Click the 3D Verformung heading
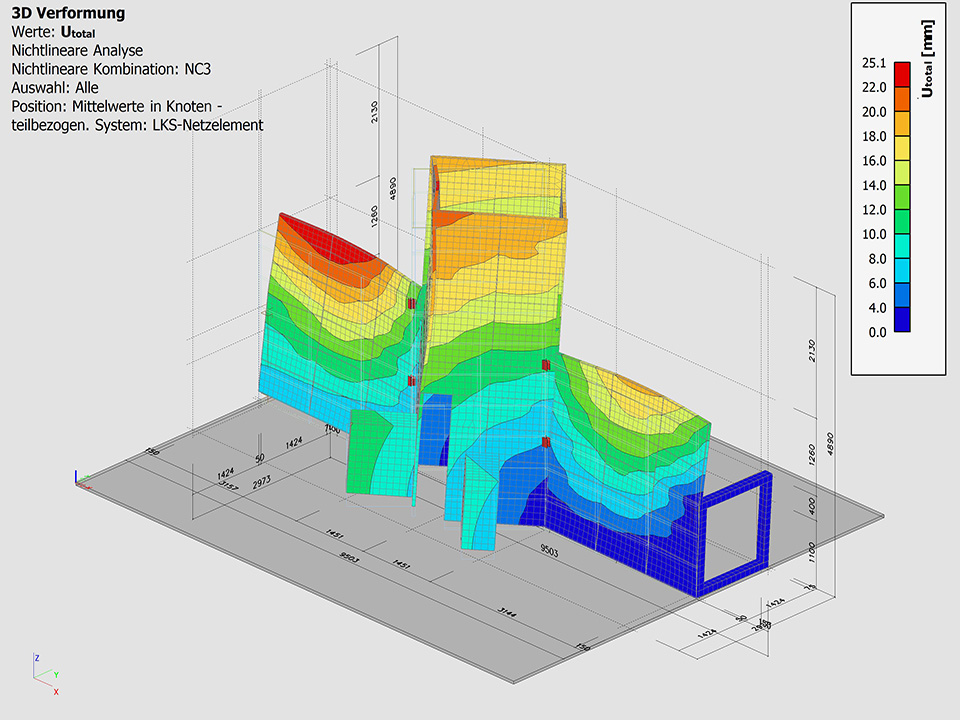 point(68,14)
